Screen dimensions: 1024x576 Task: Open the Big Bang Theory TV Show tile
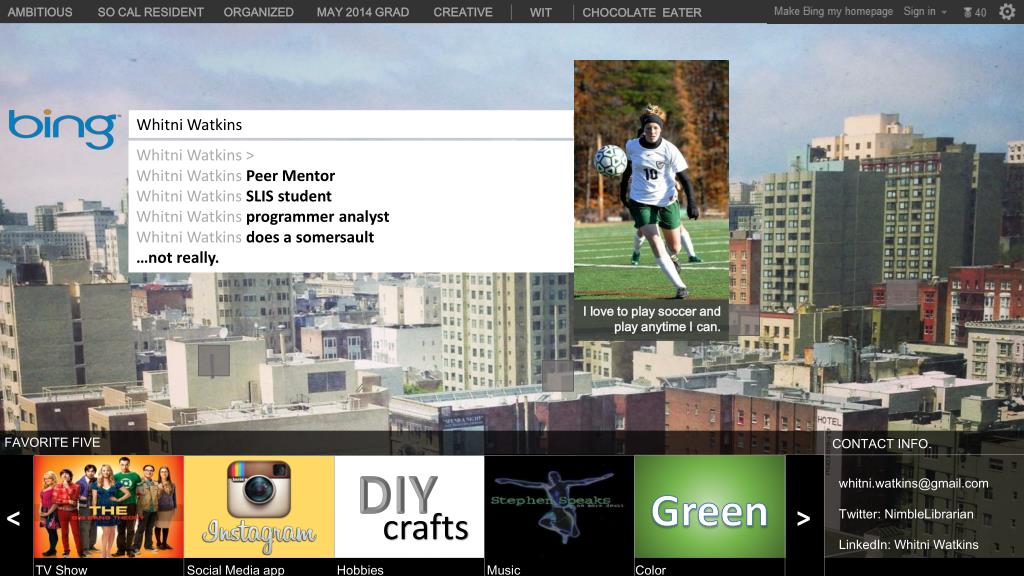tap(108, 507)
